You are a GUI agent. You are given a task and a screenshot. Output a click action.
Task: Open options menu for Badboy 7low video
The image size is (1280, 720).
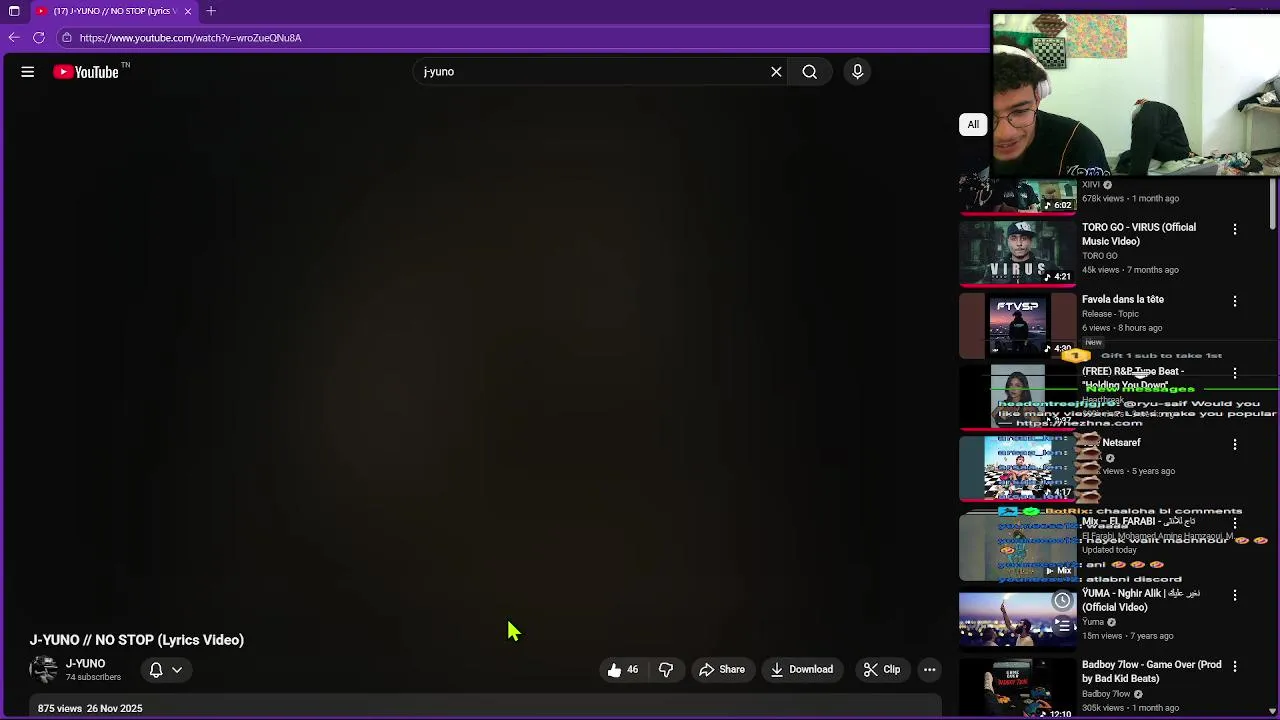click(1235, 667)
